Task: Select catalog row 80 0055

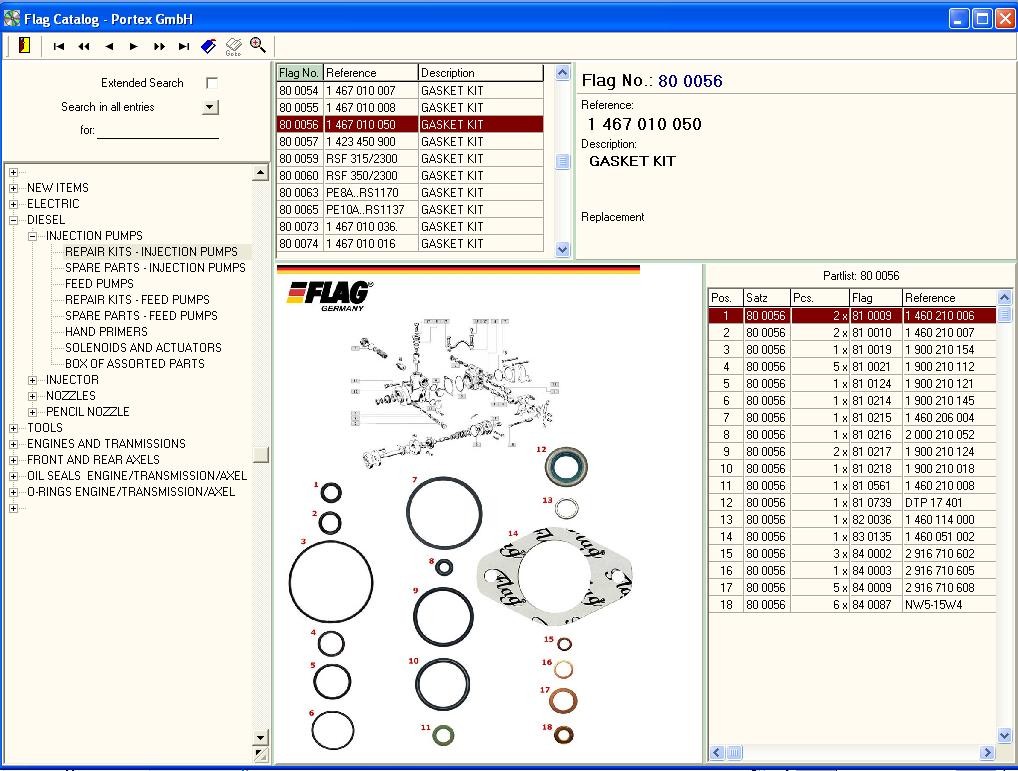Action: point(410,108)
